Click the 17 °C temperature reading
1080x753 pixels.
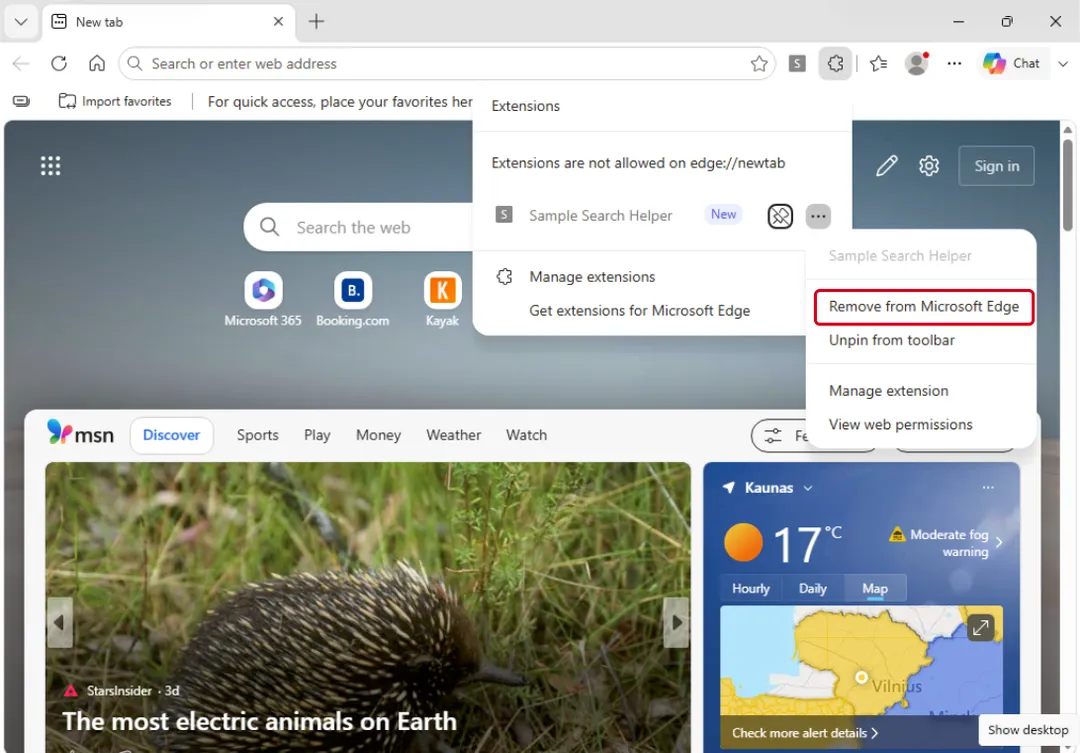point(807,544)
